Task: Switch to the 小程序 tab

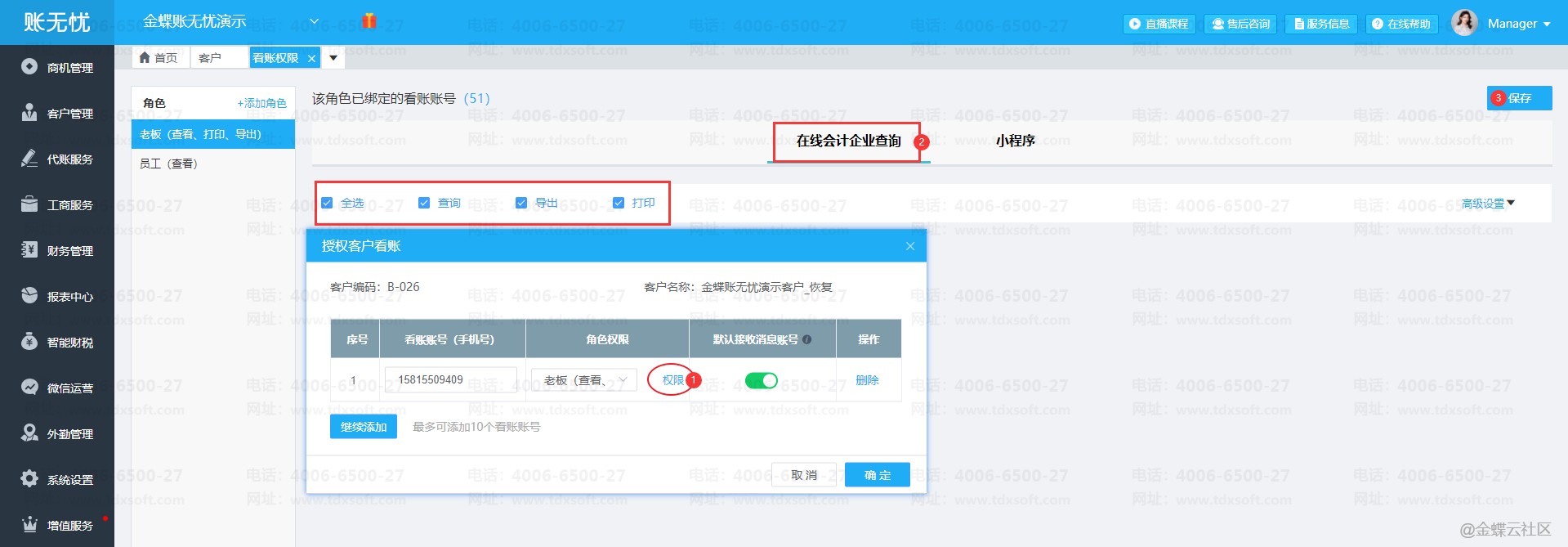Action: click(x=1015, y=141)
